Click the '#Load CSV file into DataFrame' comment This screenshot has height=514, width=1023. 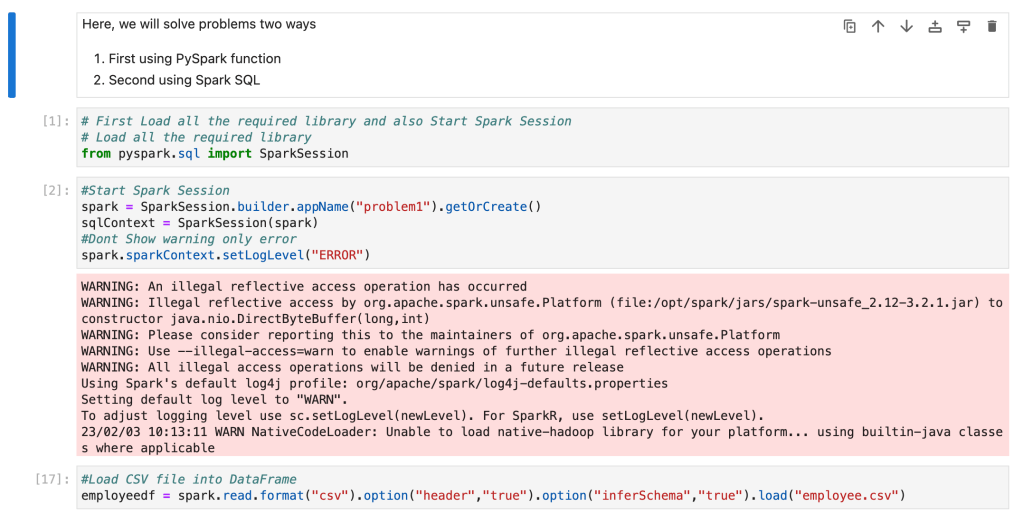pos(189,479)
